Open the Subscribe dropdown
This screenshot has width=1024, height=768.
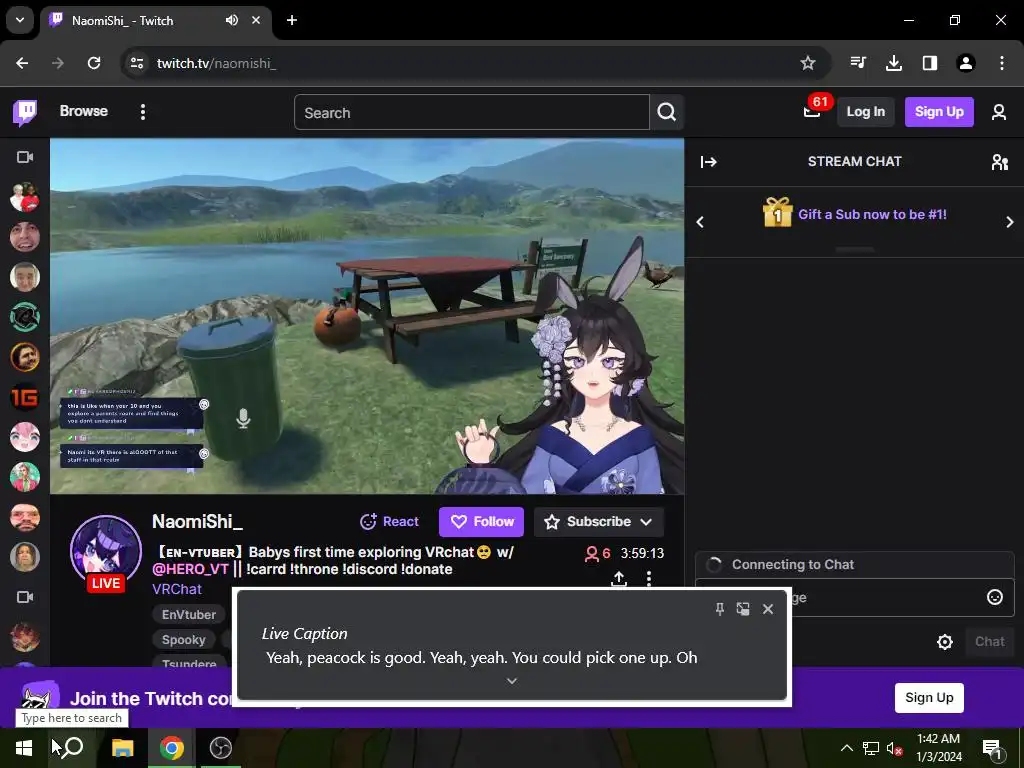(599, 522)
